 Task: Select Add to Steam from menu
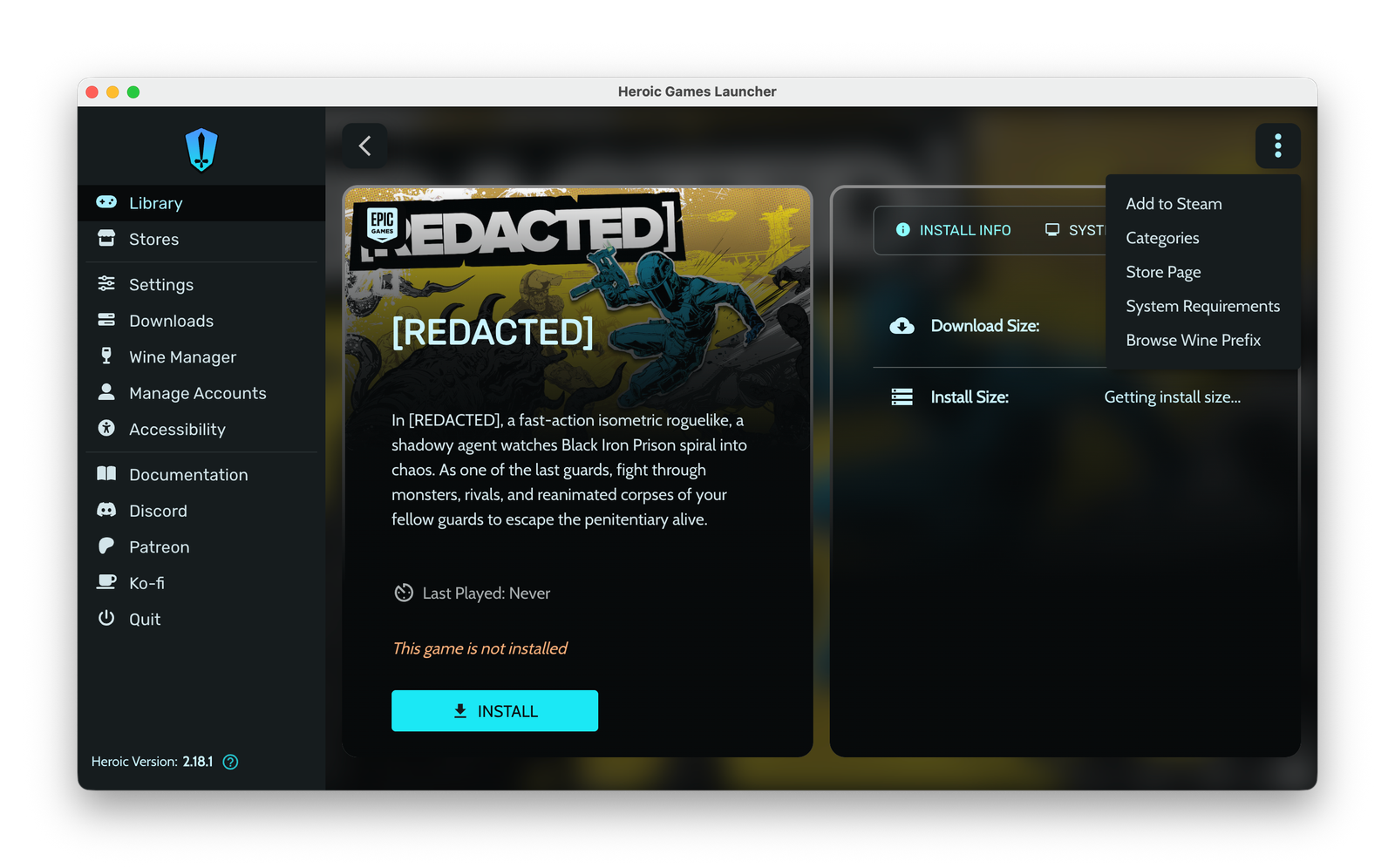(x=1174, y=204)
